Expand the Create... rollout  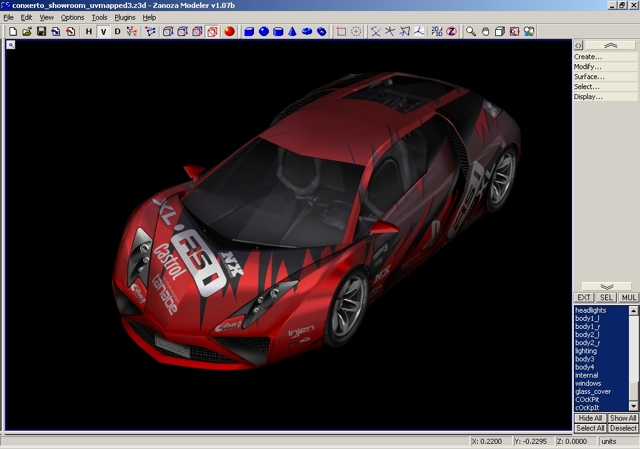tap(588, 57)
